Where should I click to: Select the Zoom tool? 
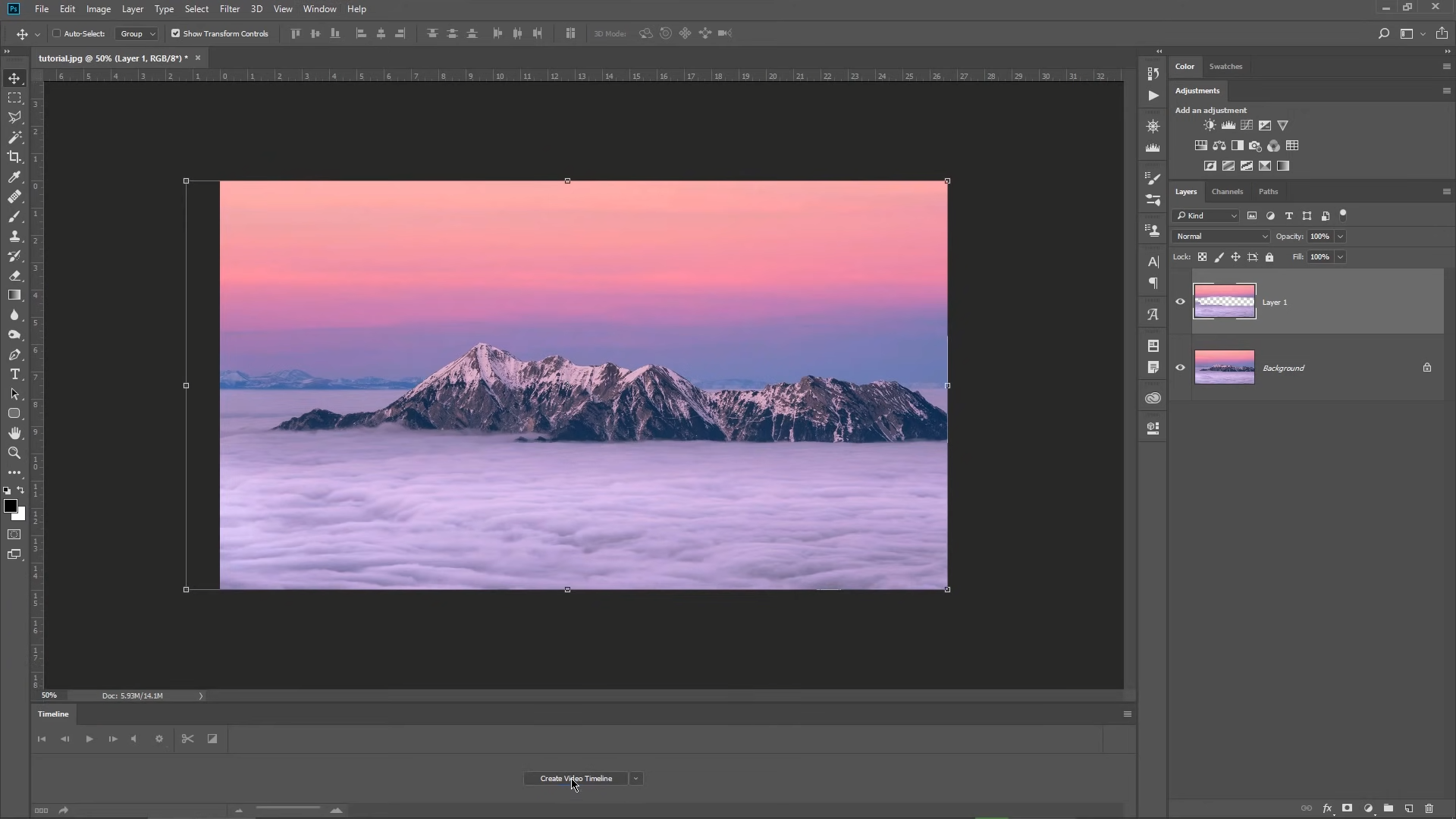click(14, 453)
